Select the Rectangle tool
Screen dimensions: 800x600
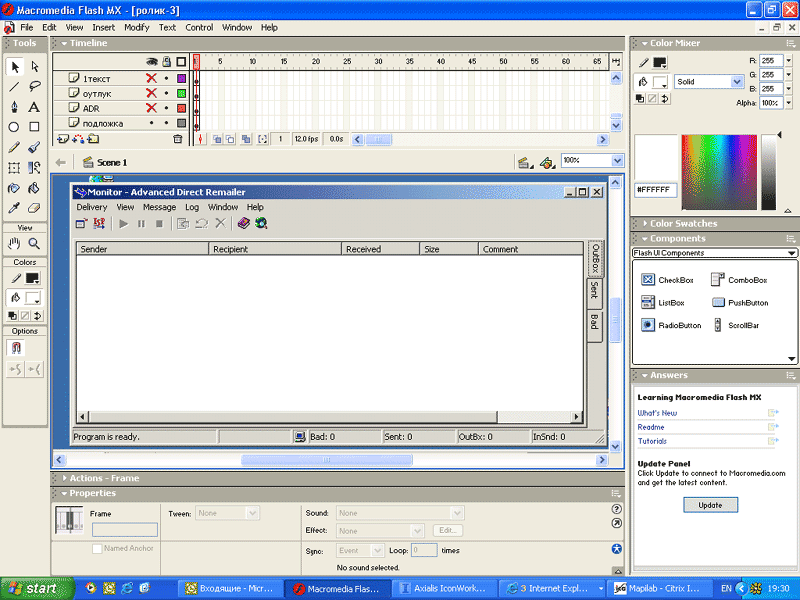(x=34, y=127)
